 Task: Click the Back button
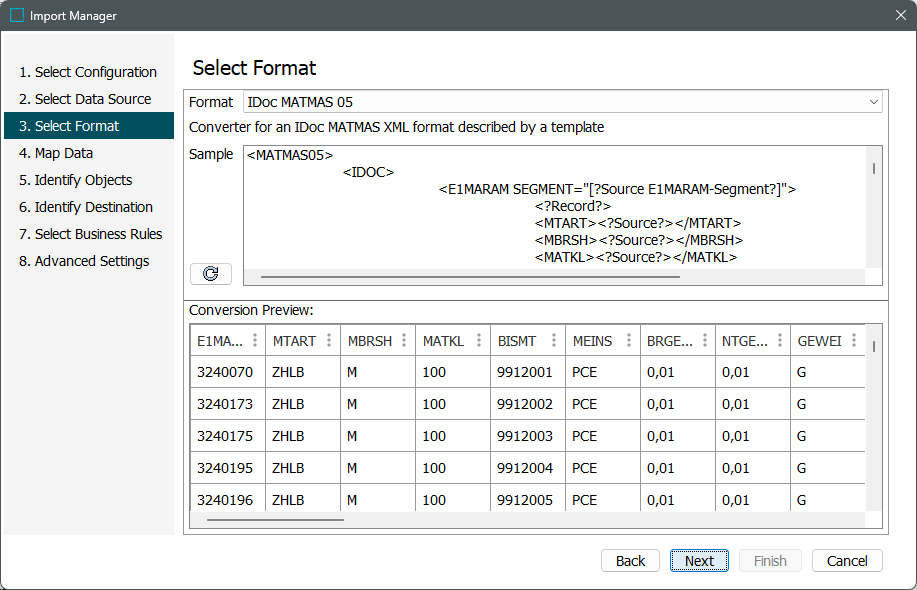coord(630,561)
